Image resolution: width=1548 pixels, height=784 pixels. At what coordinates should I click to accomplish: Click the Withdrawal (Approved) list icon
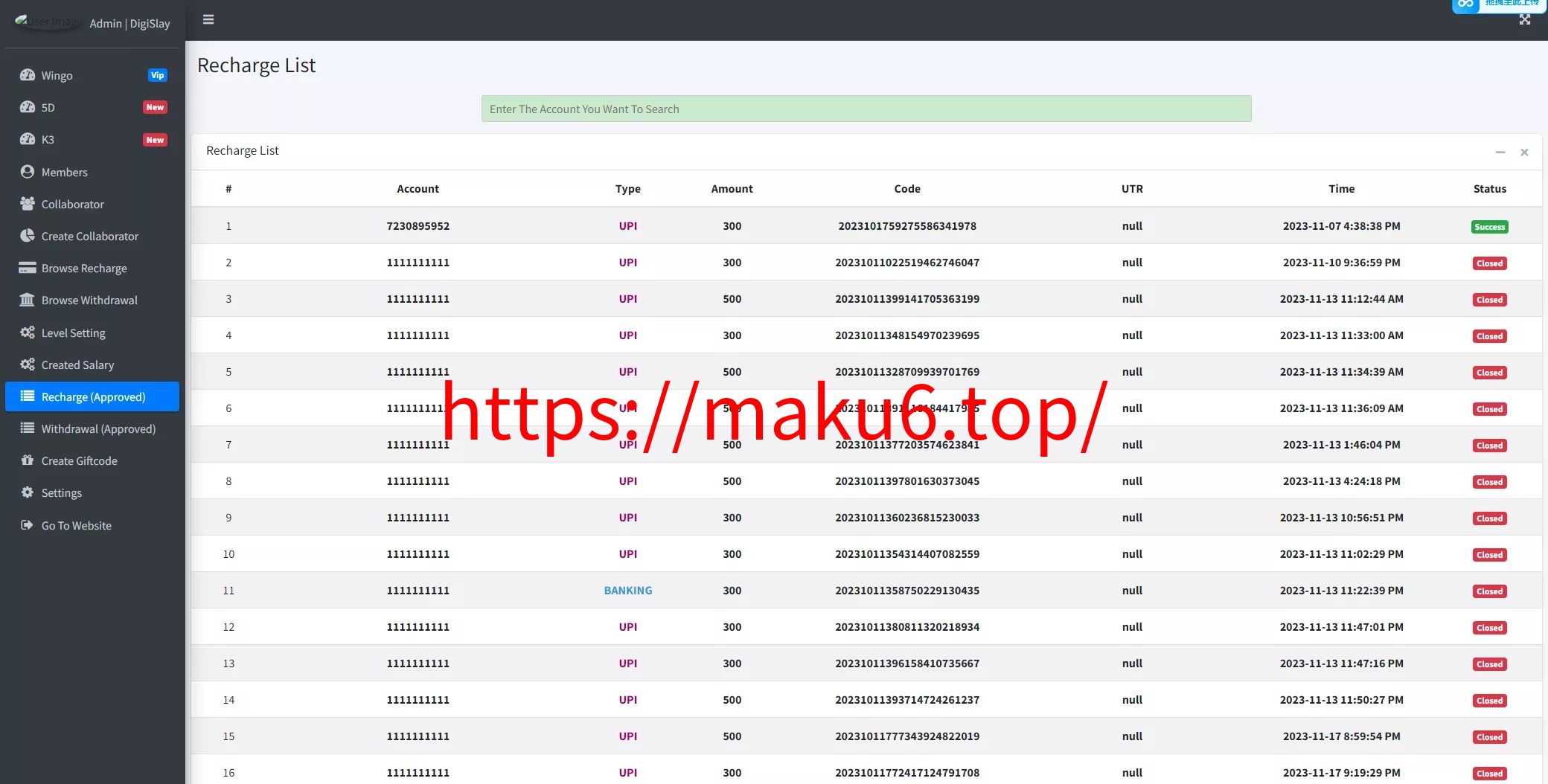pyautogui.click(x=28, y=428)
